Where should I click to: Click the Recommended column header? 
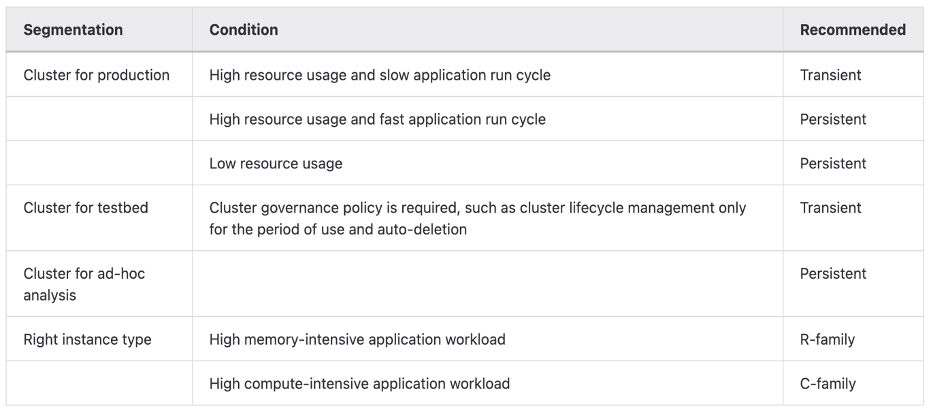pyautogui.click(x=852, y=30)
